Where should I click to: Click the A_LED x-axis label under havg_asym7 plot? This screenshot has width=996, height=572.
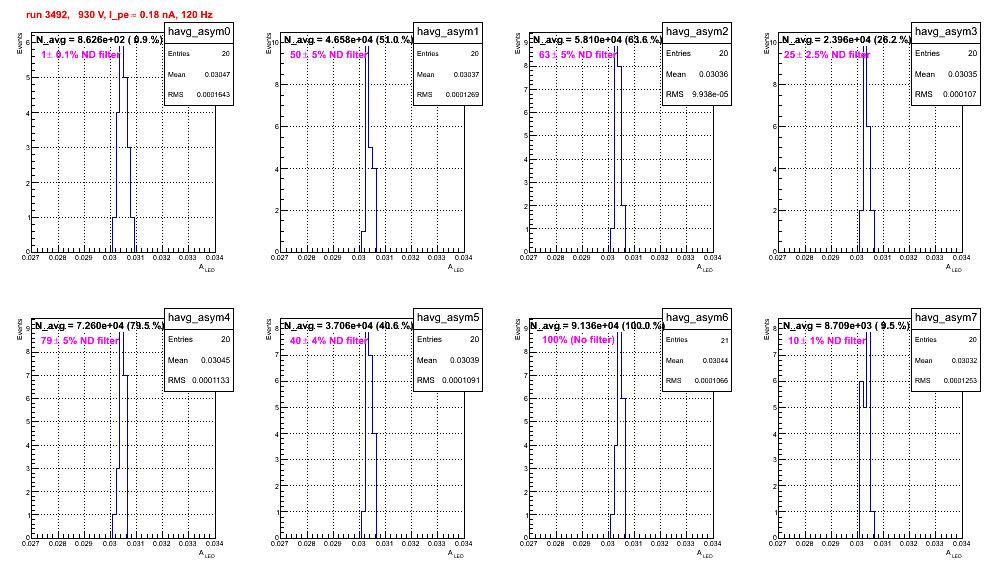(954, 554)
